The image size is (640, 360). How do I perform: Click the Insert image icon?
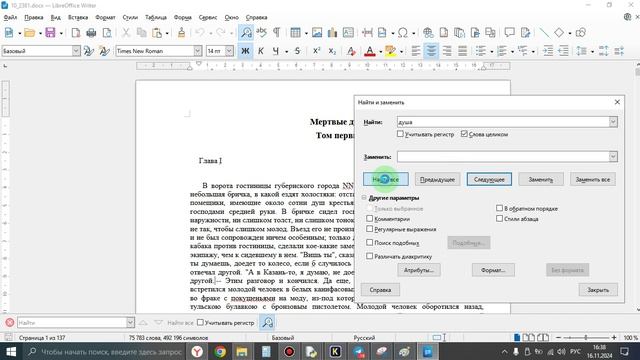pyautogui.click(x=317, y=33)
